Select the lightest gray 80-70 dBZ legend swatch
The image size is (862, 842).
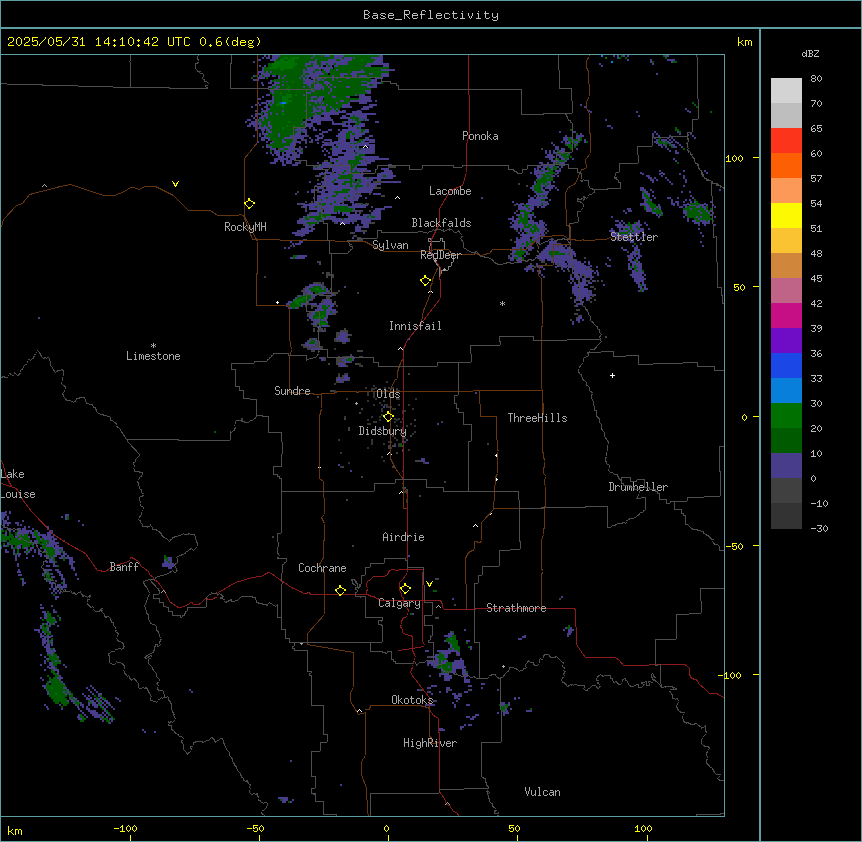(x=786, y=90)
